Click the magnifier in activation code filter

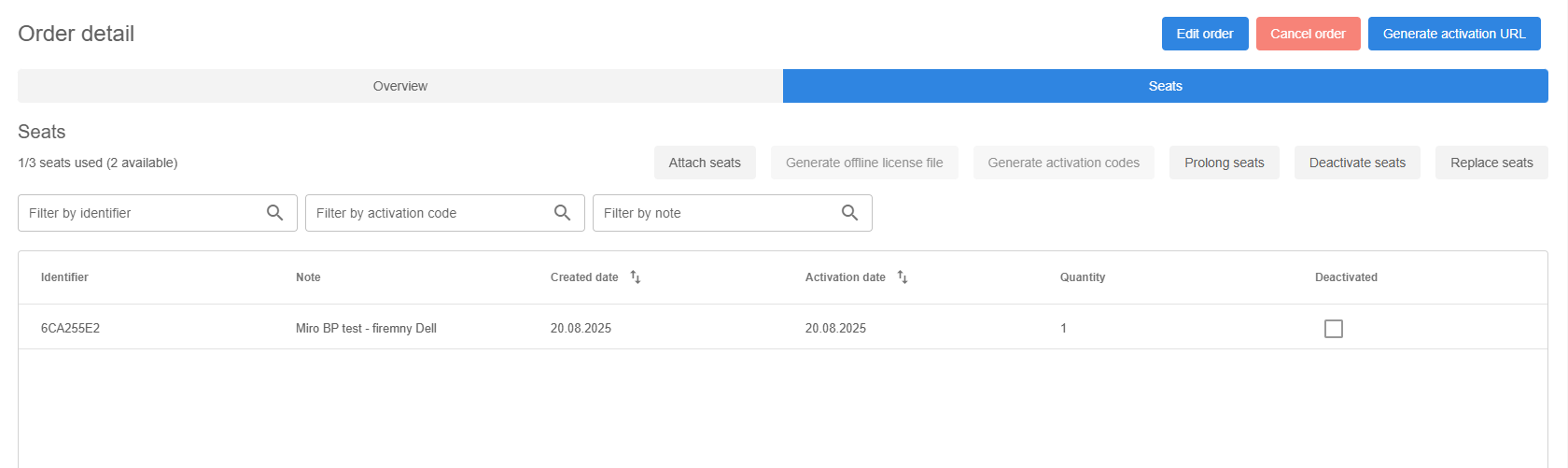pyautogui.click(x=562, y=213)
